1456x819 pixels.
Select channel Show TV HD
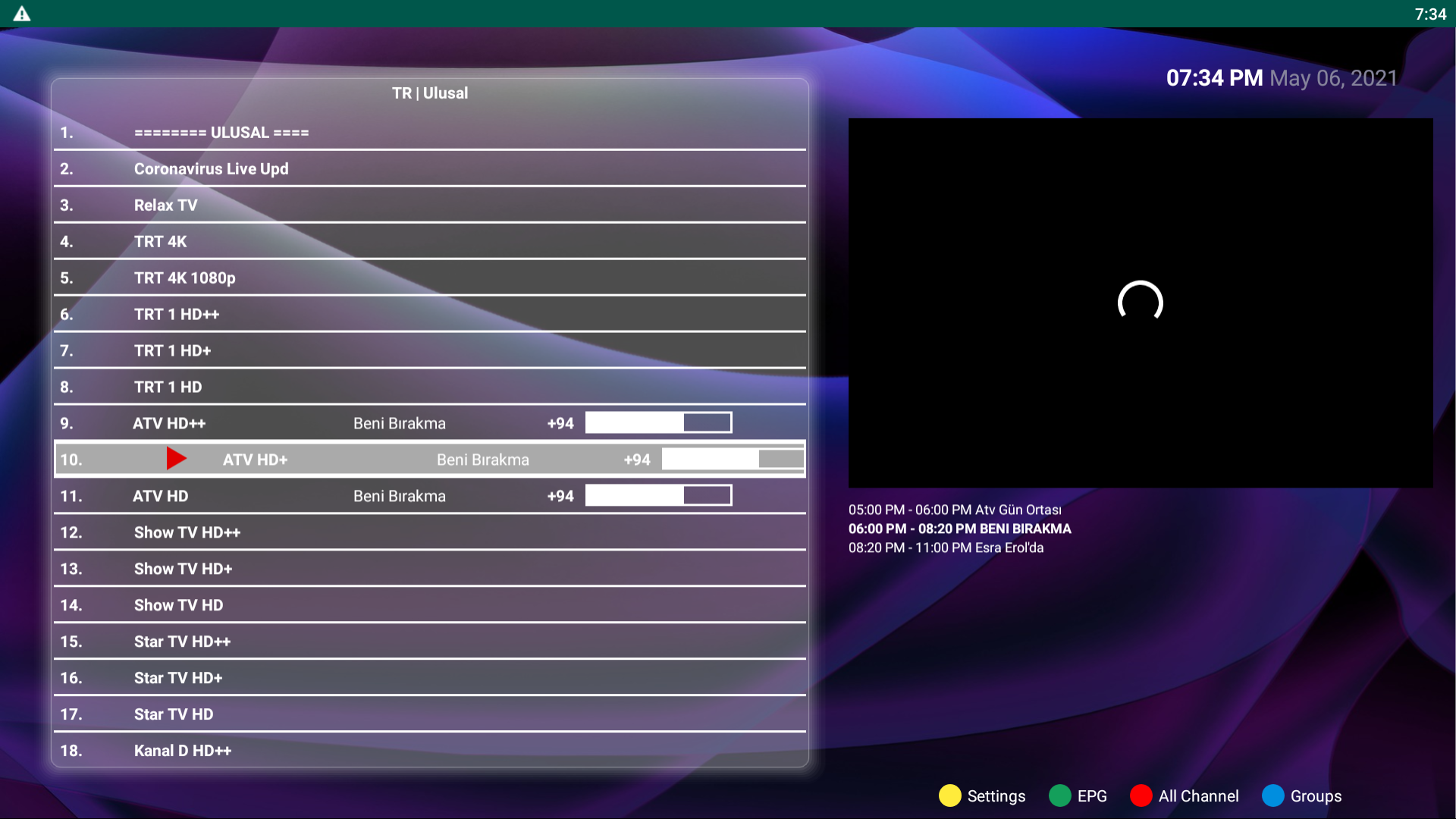(x=430, y=605)
